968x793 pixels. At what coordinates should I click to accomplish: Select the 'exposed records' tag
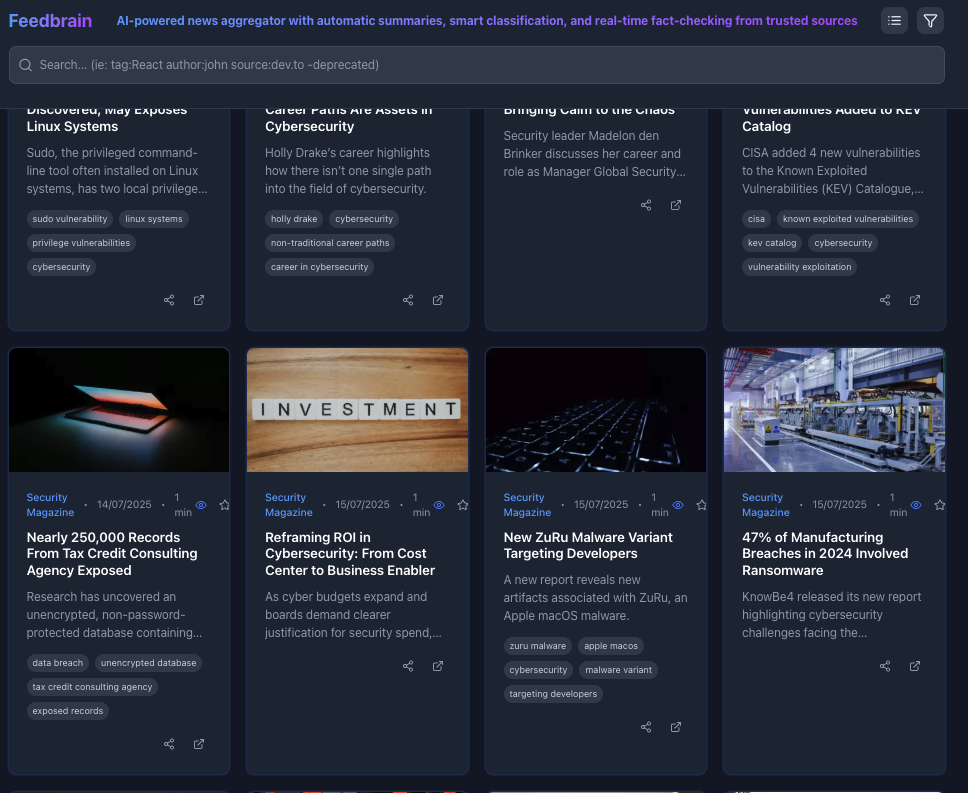[x=68, y=711]
